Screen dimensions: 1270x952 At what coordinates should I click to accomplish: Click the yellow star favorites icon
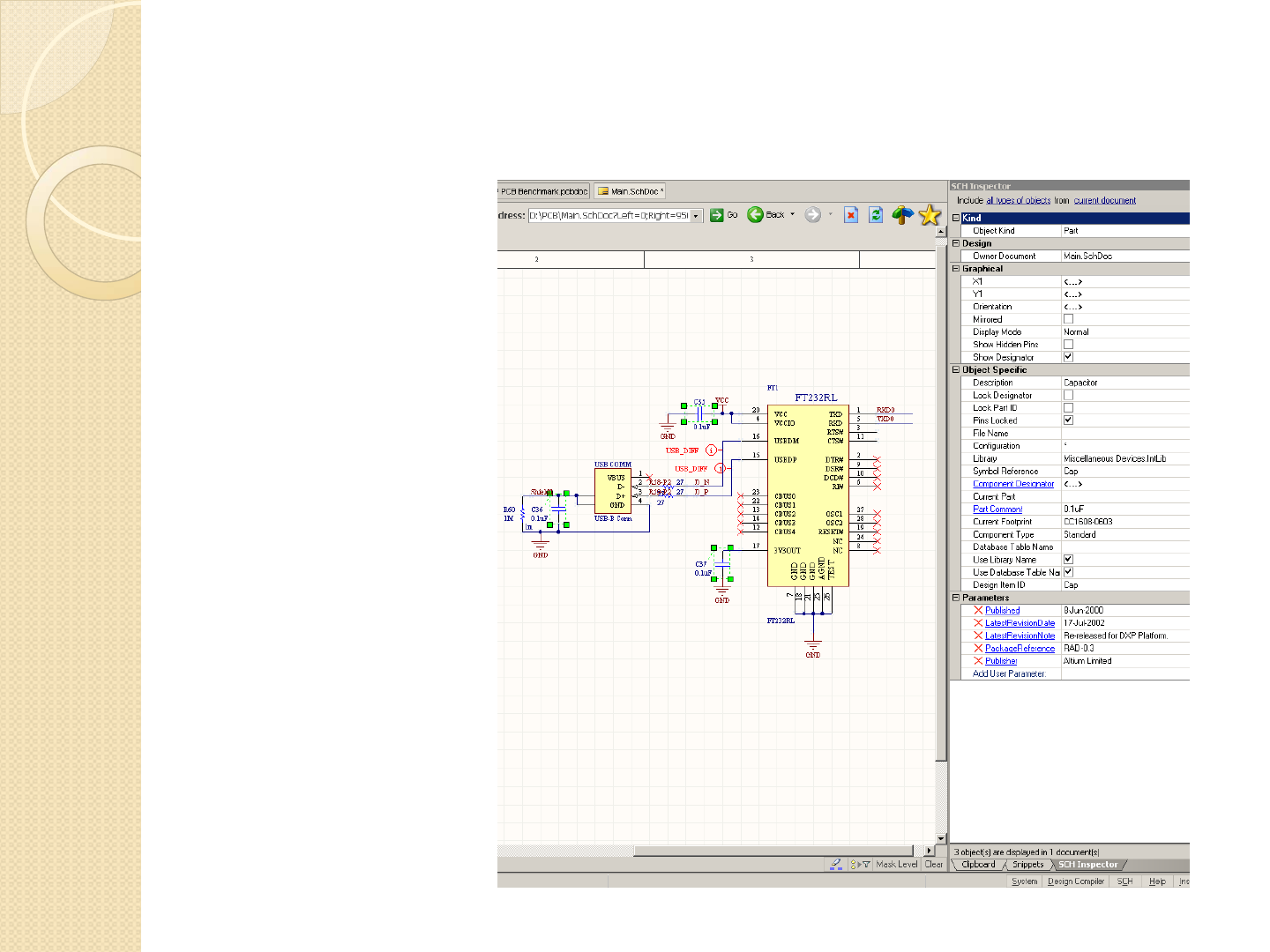click(930, 215)
